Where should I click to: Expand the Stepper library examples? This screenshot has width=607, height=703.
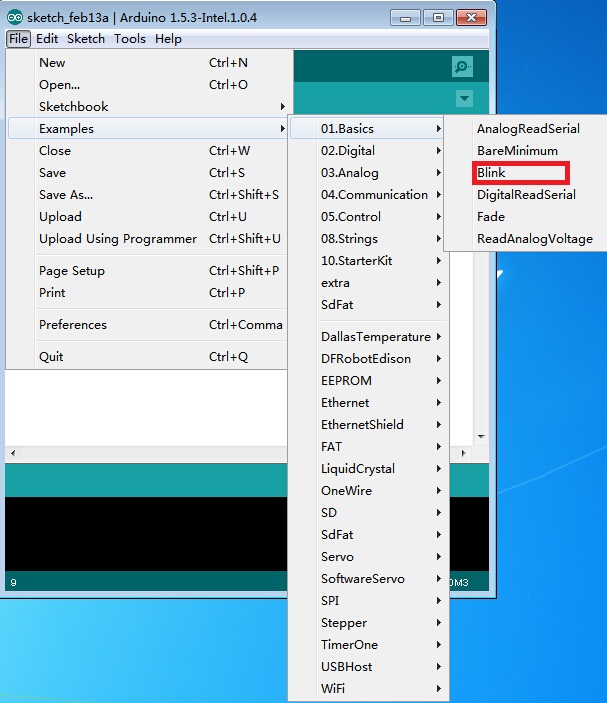coord(367,622)
